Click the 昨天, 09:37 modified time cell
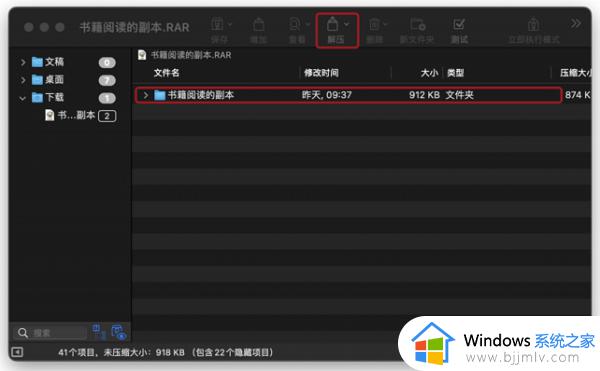Image resolution: width=600 pixels, height=371 pixels. click(x=326, y=95)
